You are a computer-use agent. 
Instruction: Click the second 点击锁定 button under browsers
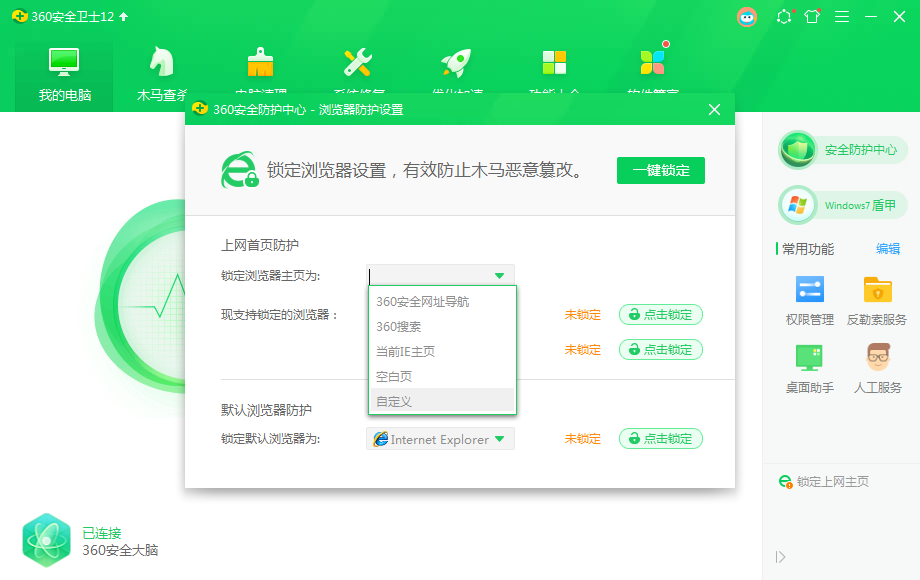(x=661, y=350)
